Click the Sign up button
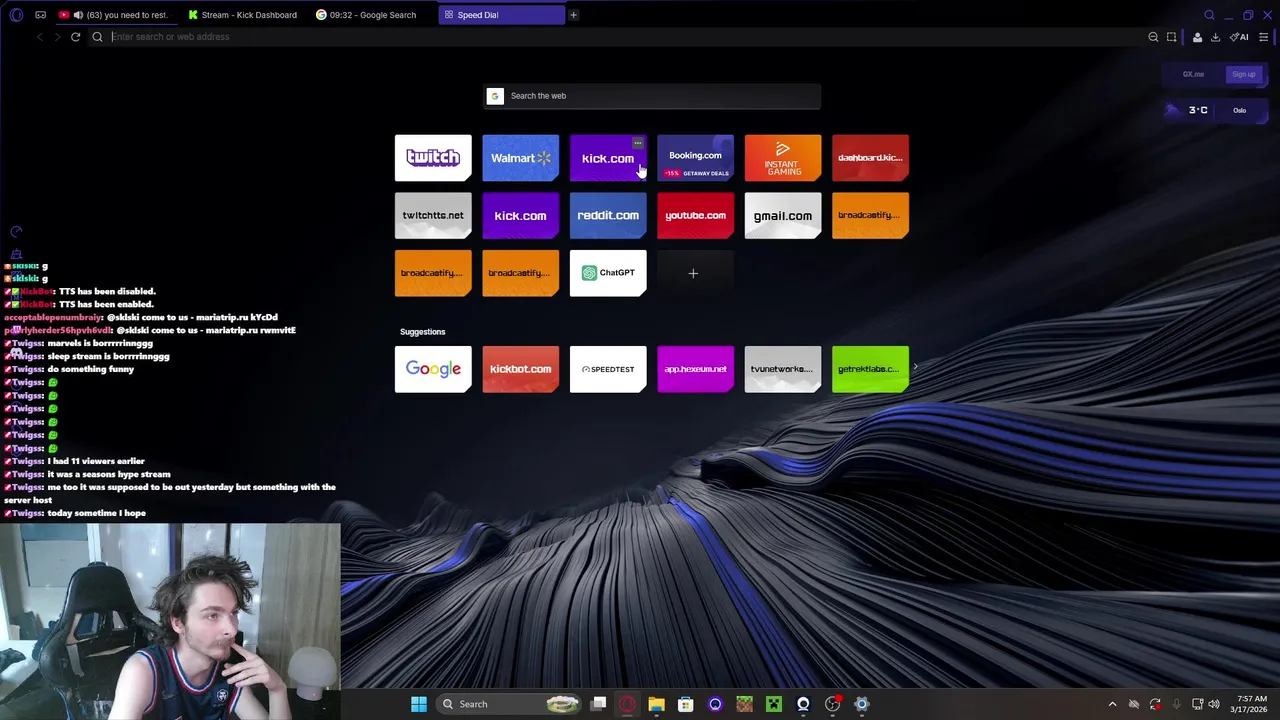 [1243, 74]
